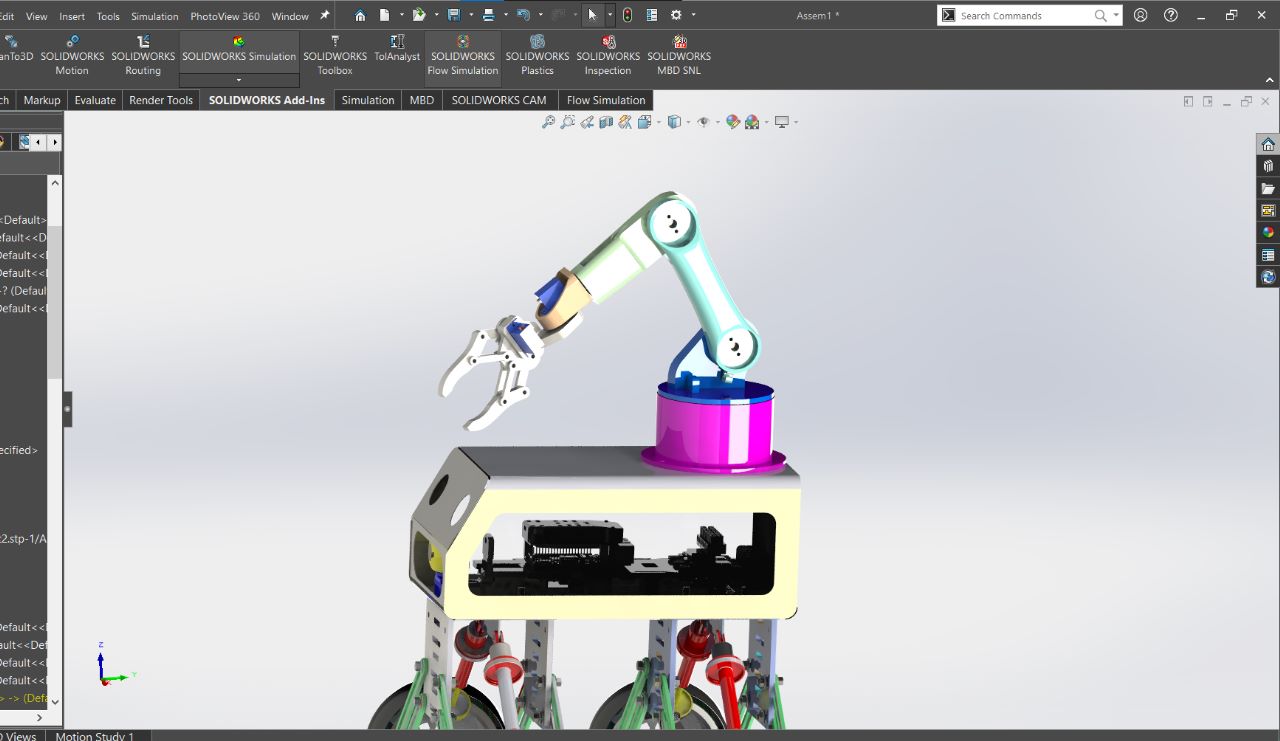This screenshot has height=741, width=1280.
Task: Toggle the SOLIDWORKS Simulation add-in
Action: click(239, 52)
